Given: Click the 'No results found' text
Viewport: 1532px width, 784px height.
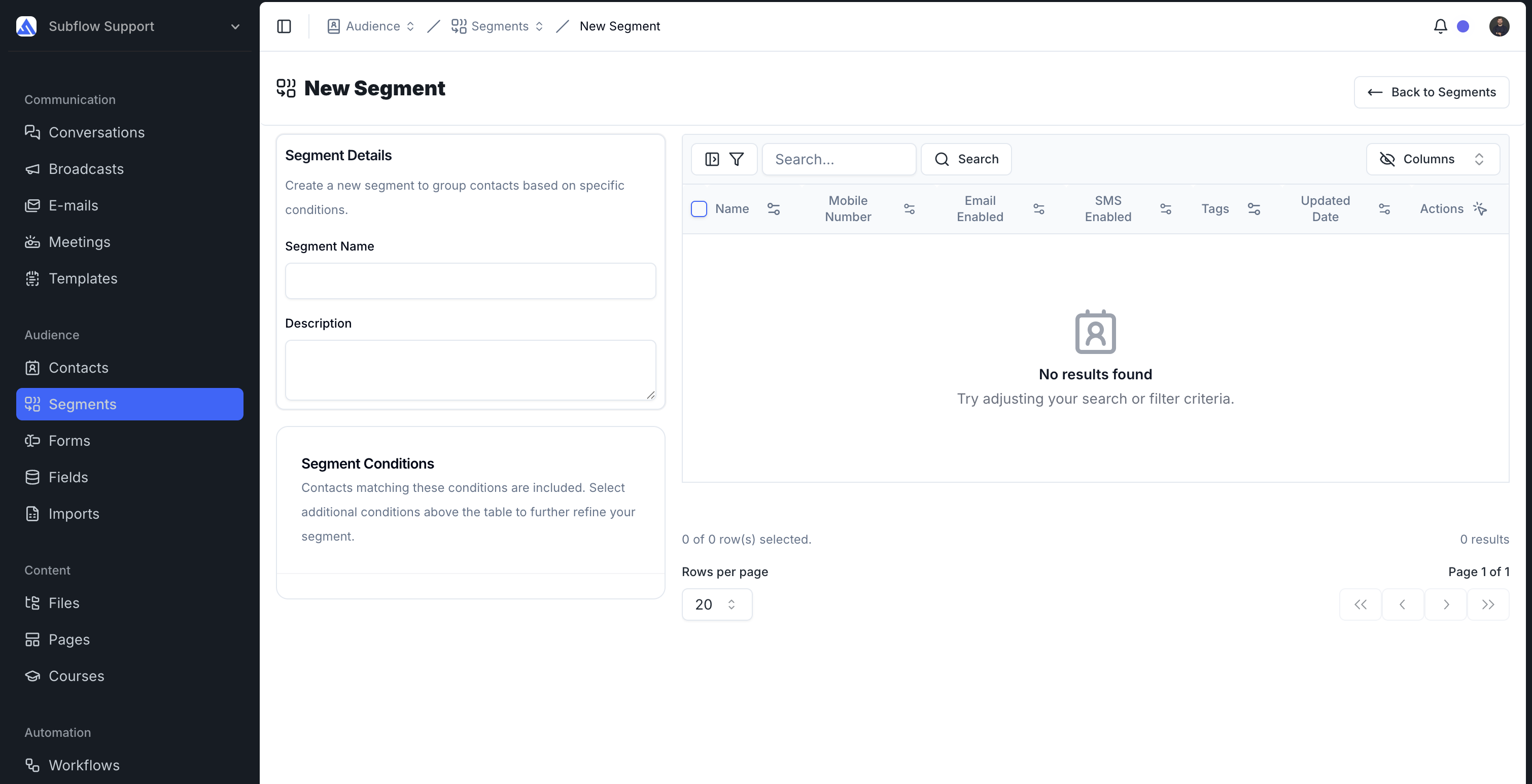Looking at the screenshot, I should [1095, 374].
